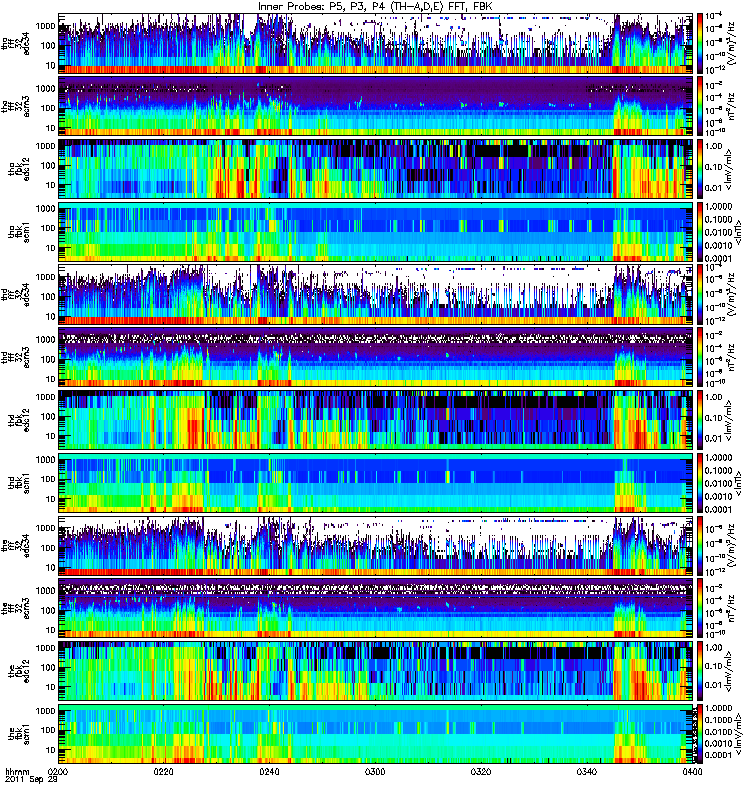Viewport: 750px width, 800px height.
Task: Click the <|mV/m|> unit label of the fbk edc12
Action: pos(730,671)
